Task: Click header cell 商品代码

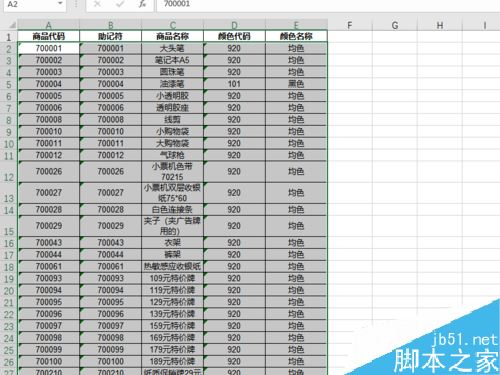Action: [49, 36]
